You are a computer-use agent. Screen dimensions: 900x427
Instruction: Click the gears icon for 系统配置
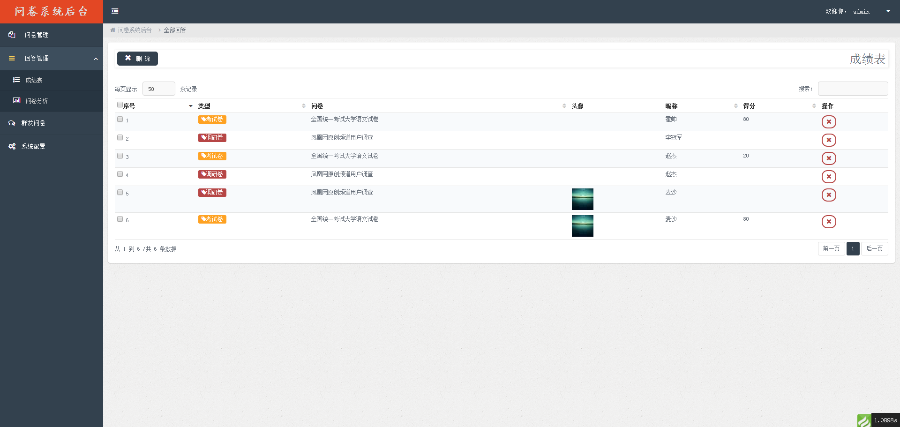[x=11, y=146]
